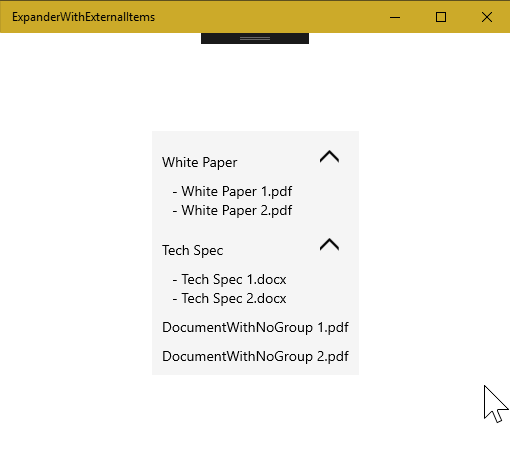Minimize the ExpanderWithExternalItems window
The image size is (510, 472).
click(x=395, y=17)
